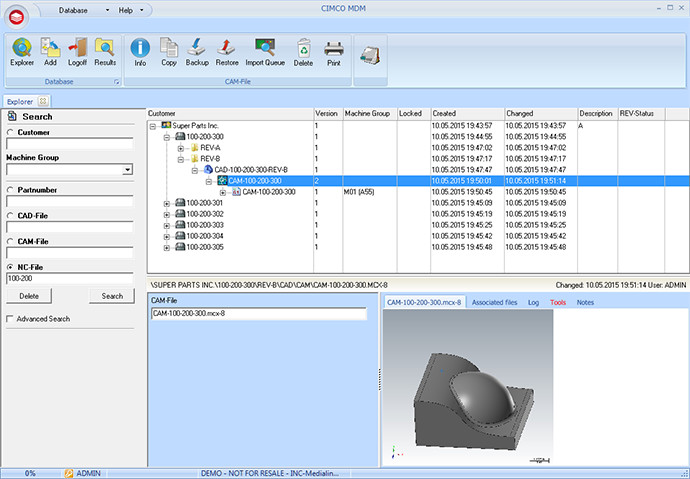Click the CAM-File name field
The height and width of the screenshot is (479, 690).
coord(259,314)
